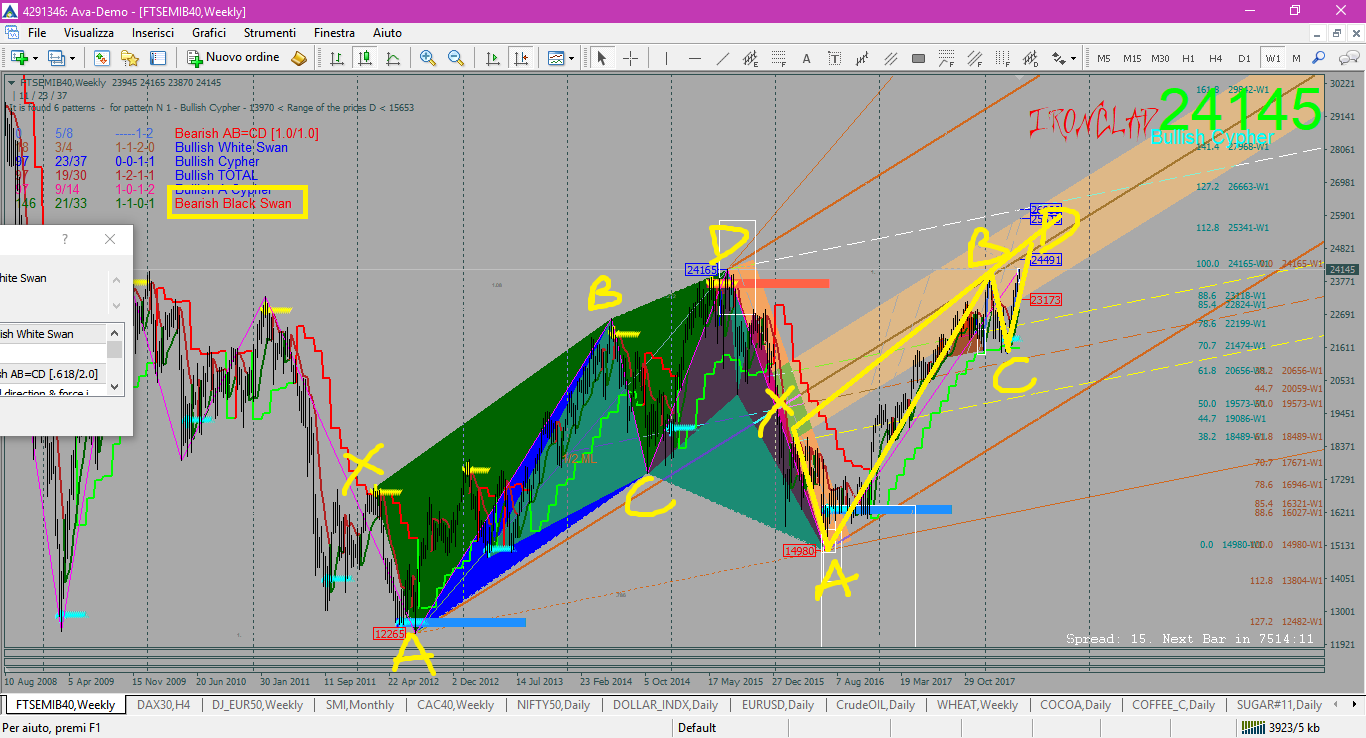Switch to M15 timeframe

pyautogui.click(x=1132, y=58)
